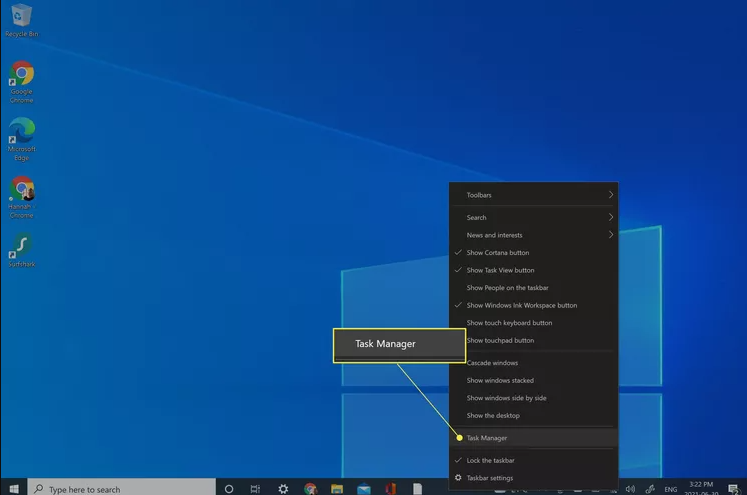This screenshot has width=747, height=495.
Task: Select the Hannah - Chrome desktop shortcut
Action: (x=21, y=197)
